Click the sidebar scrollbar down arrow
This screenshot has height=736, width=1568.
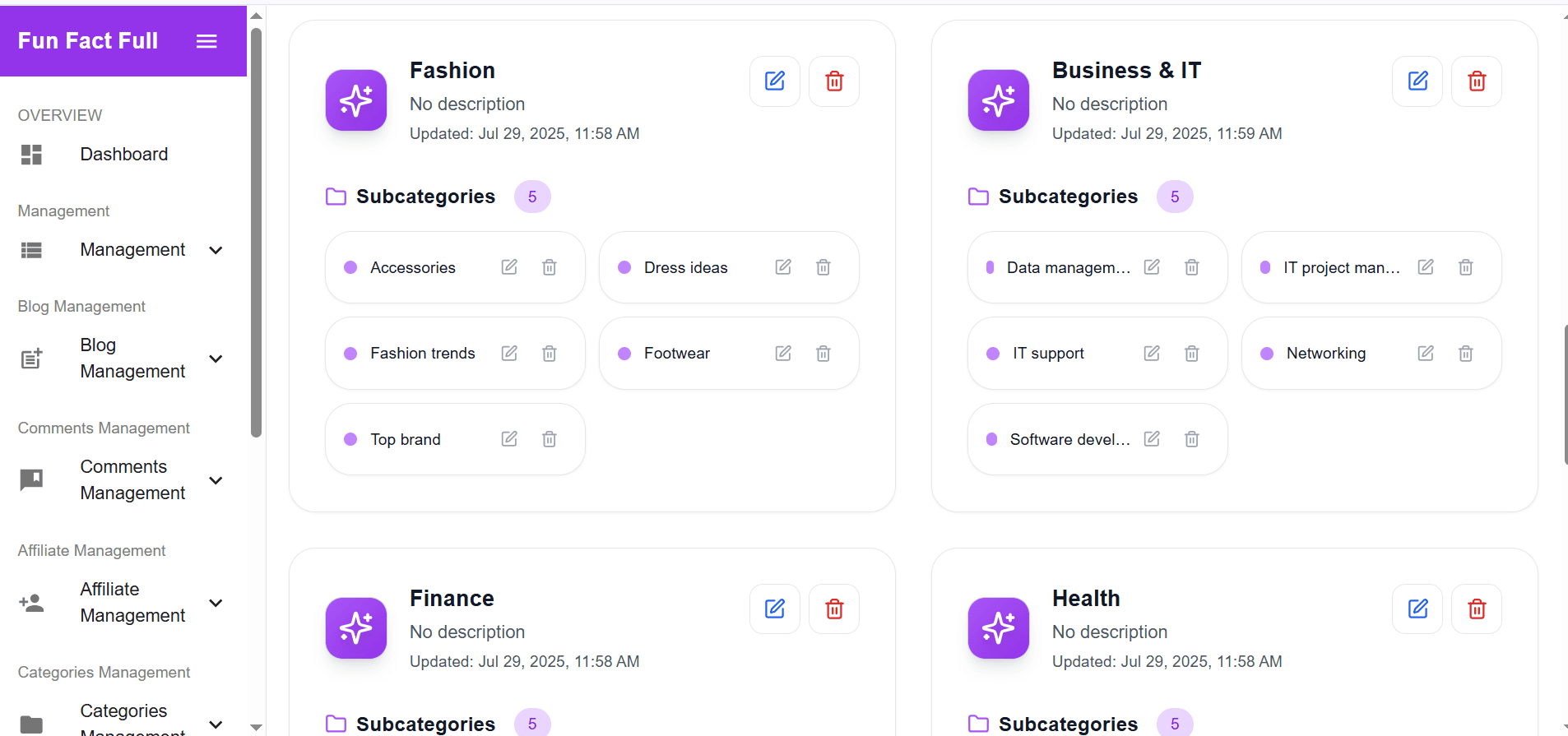pyautogui.click(x=256, y=727)
